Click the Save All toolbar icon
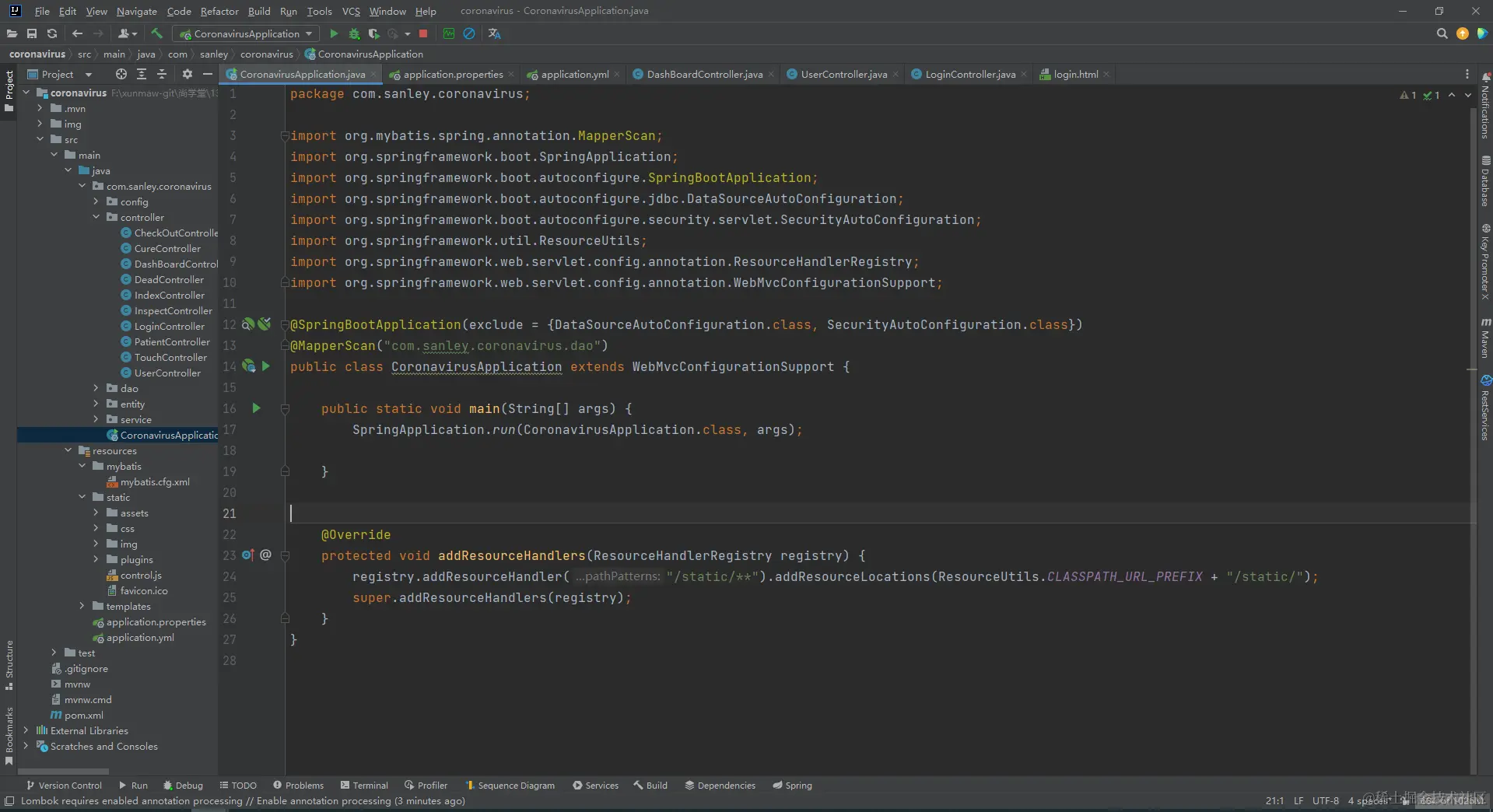Viewport: 1493px width, 812px height. coord(32,33)
